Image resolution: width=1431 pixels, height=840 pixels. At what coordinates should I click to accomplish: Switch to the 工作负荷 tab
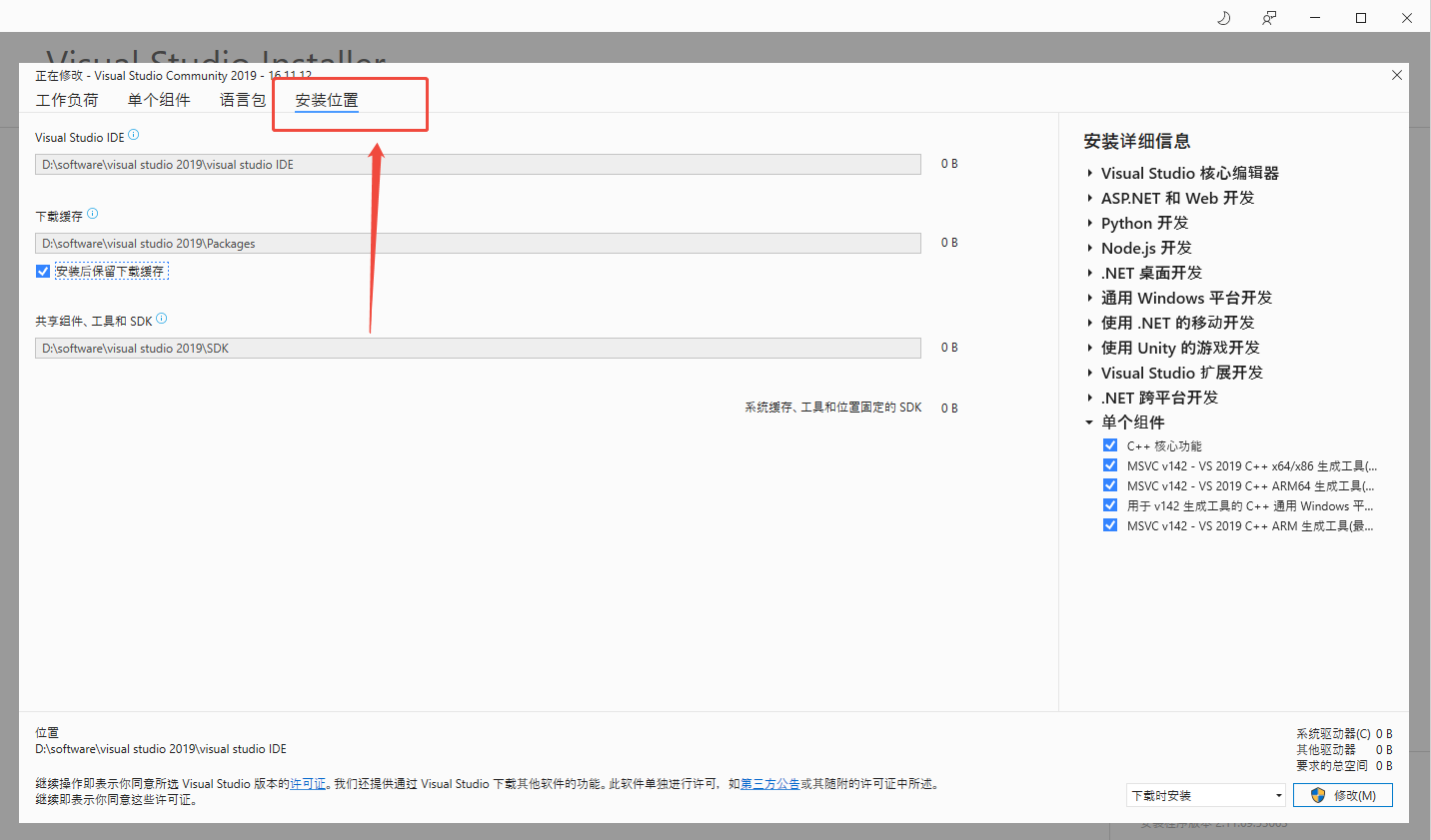click(67, 100)
